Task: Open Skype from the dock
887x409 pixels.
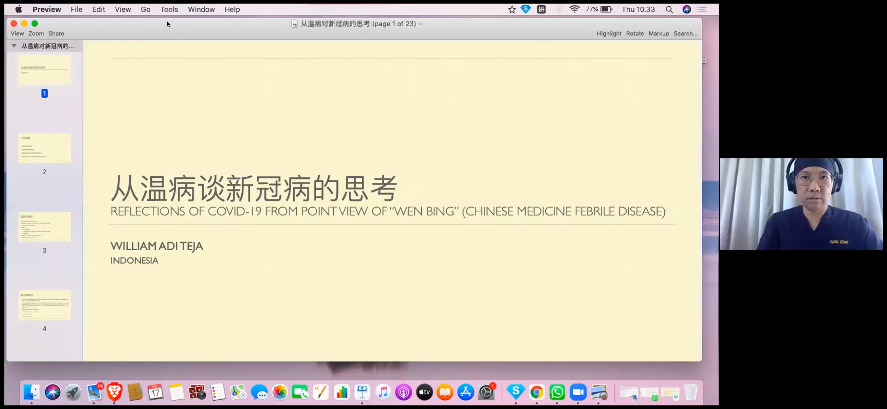Action: tap(515, 392)
